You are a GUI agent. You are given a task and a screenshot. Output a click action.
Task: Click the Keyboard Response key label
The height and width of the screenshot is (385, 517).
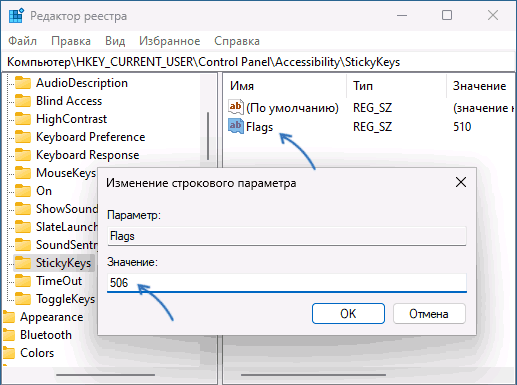pyautogui.click(x=87, y=155)
